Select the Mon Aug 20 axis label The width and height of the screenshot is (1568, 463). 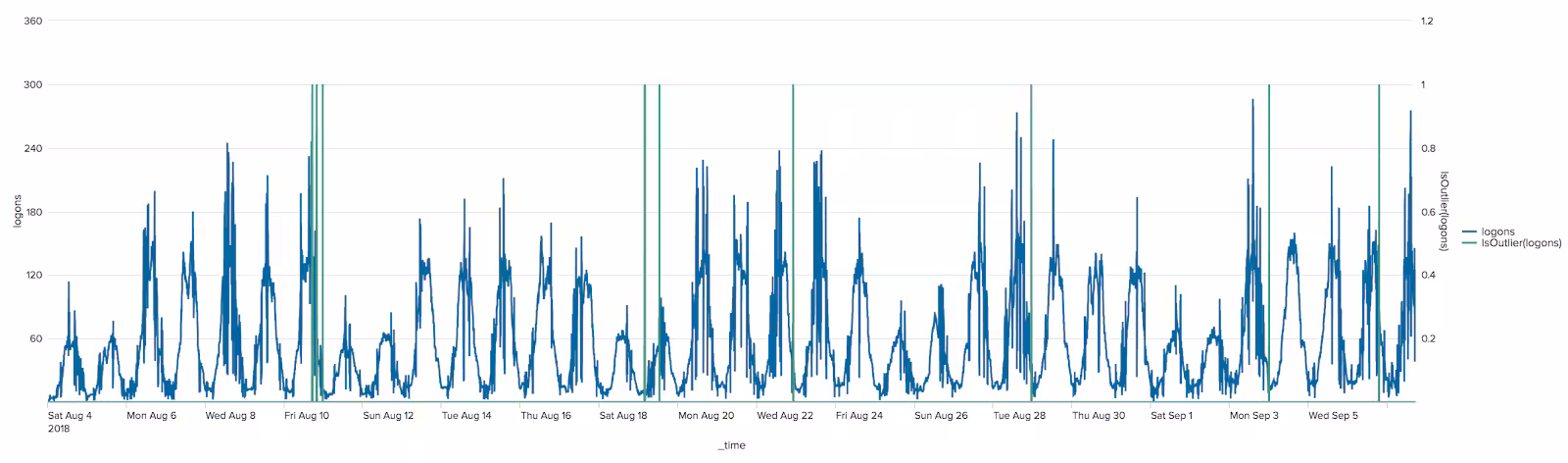706,416
